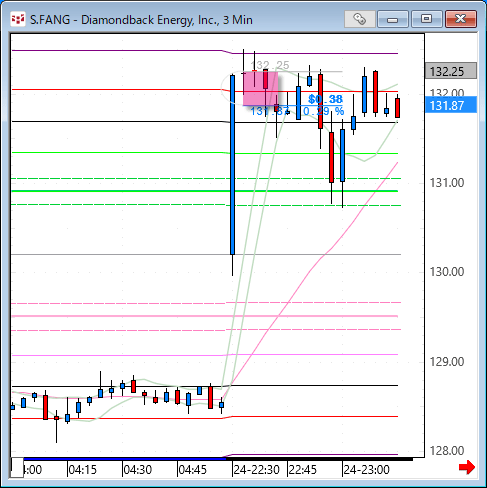Click the $0.38 measurement value
Image resolution: width=487 pixels, height=488 pixels.
pyautogui.click(x=325, y=99)
